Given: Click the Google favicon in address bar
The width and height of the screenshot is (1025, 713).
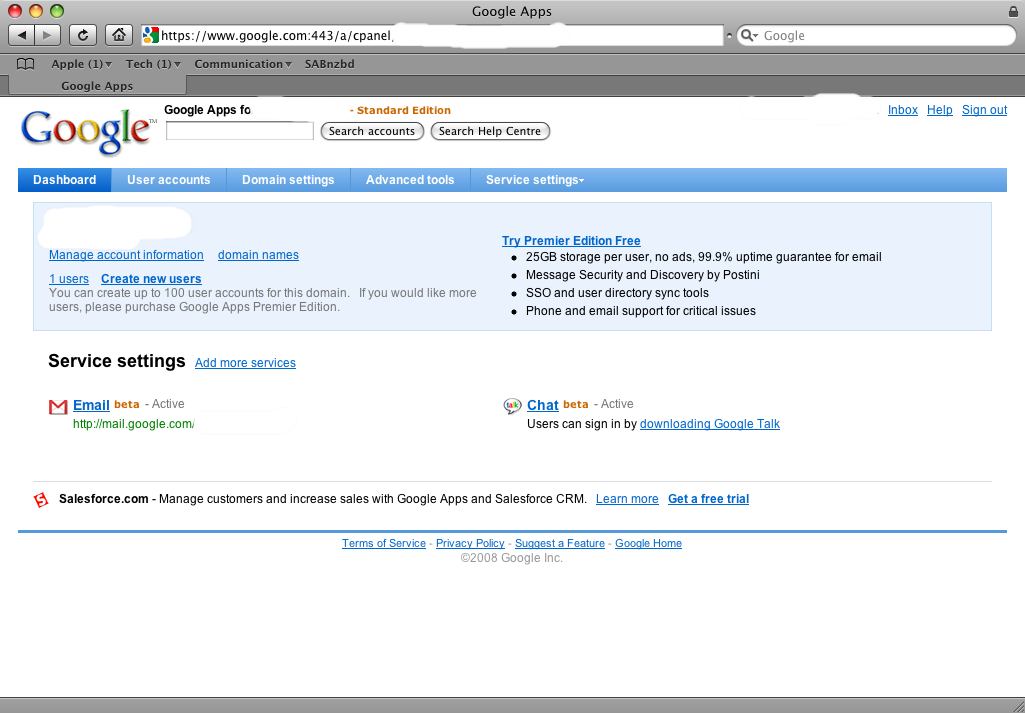Looking at the screenshot, I should click(151, 35).
